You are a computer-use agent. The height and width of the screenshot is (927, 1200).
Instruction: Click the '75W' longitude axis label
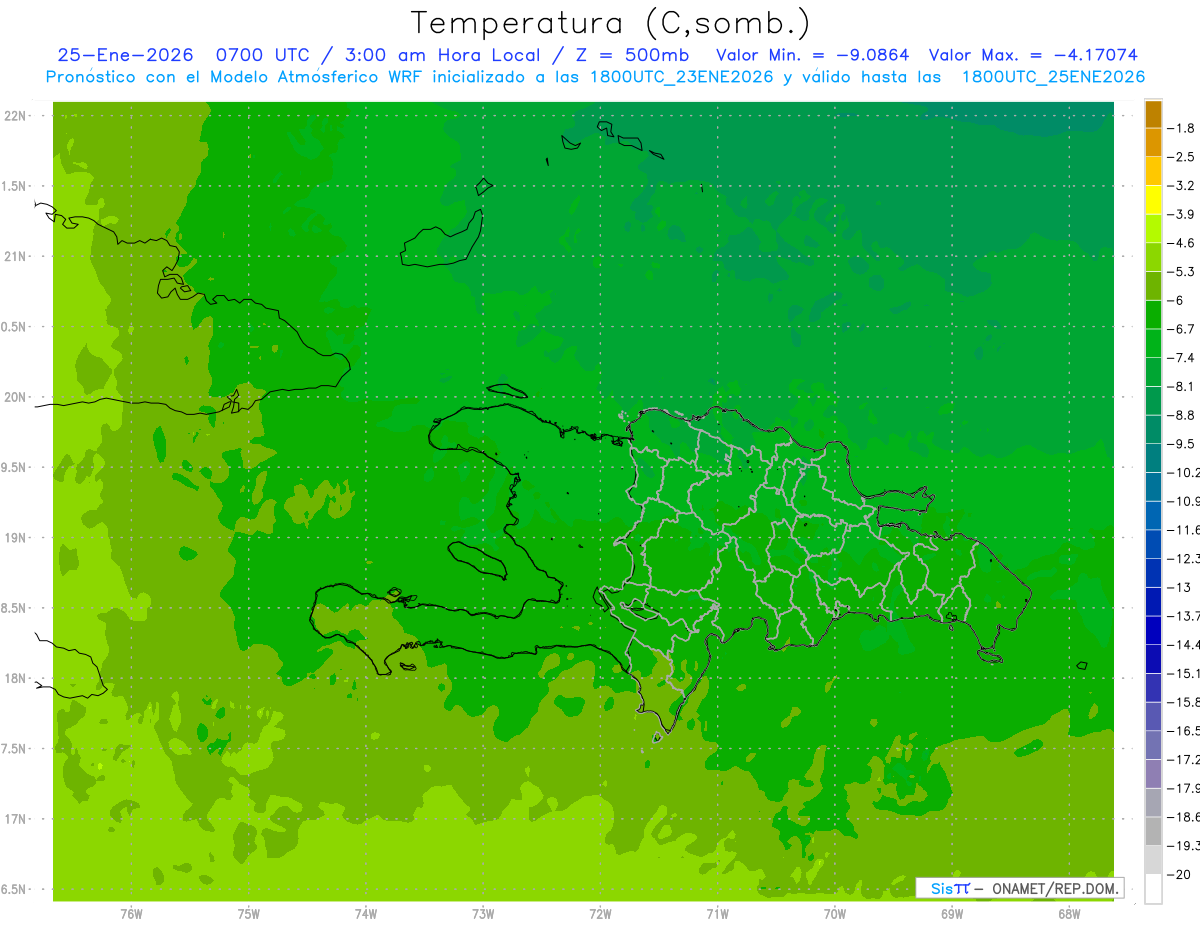(x=248, y=914)
